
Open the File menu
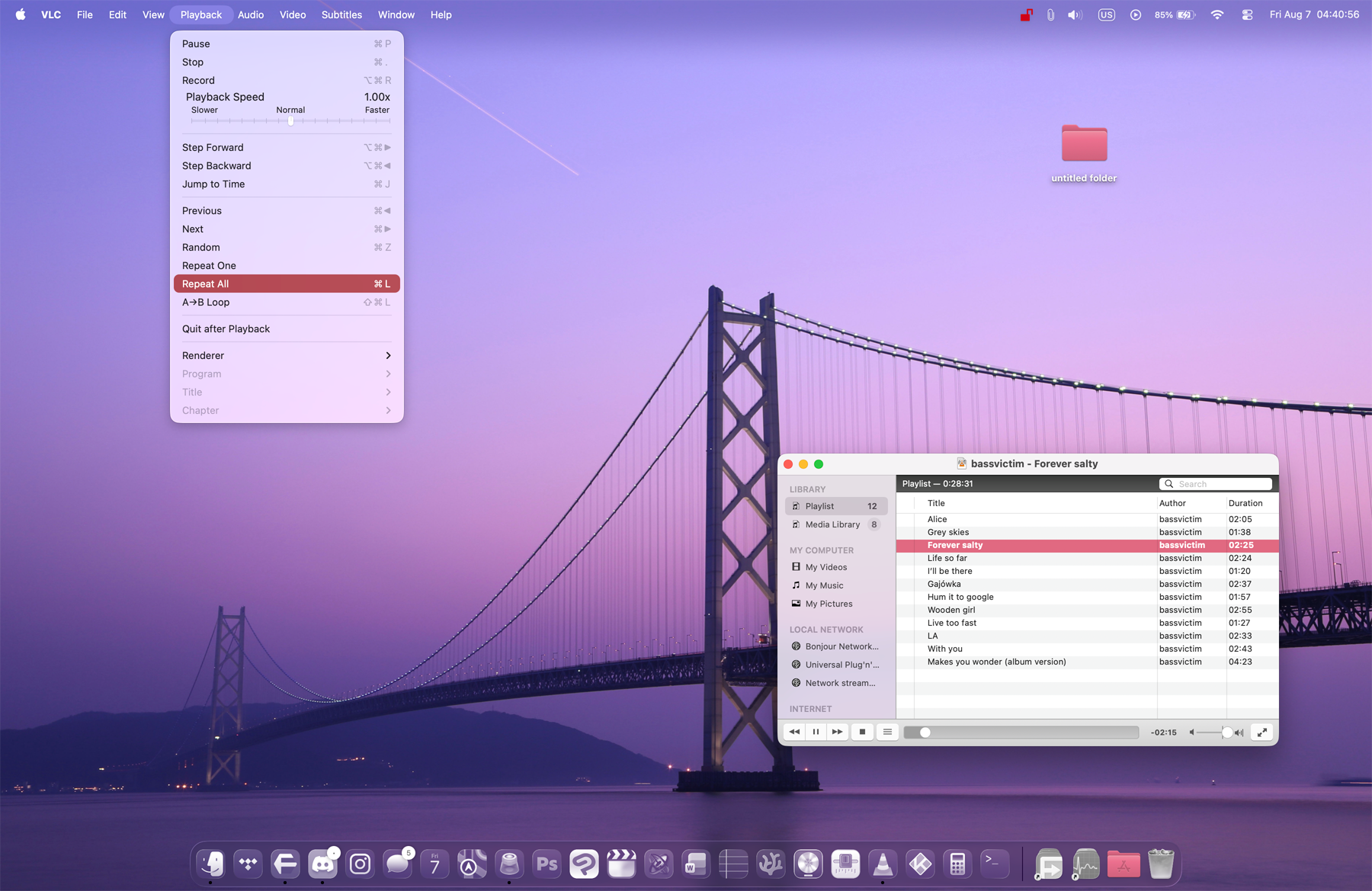pos(85,14)
